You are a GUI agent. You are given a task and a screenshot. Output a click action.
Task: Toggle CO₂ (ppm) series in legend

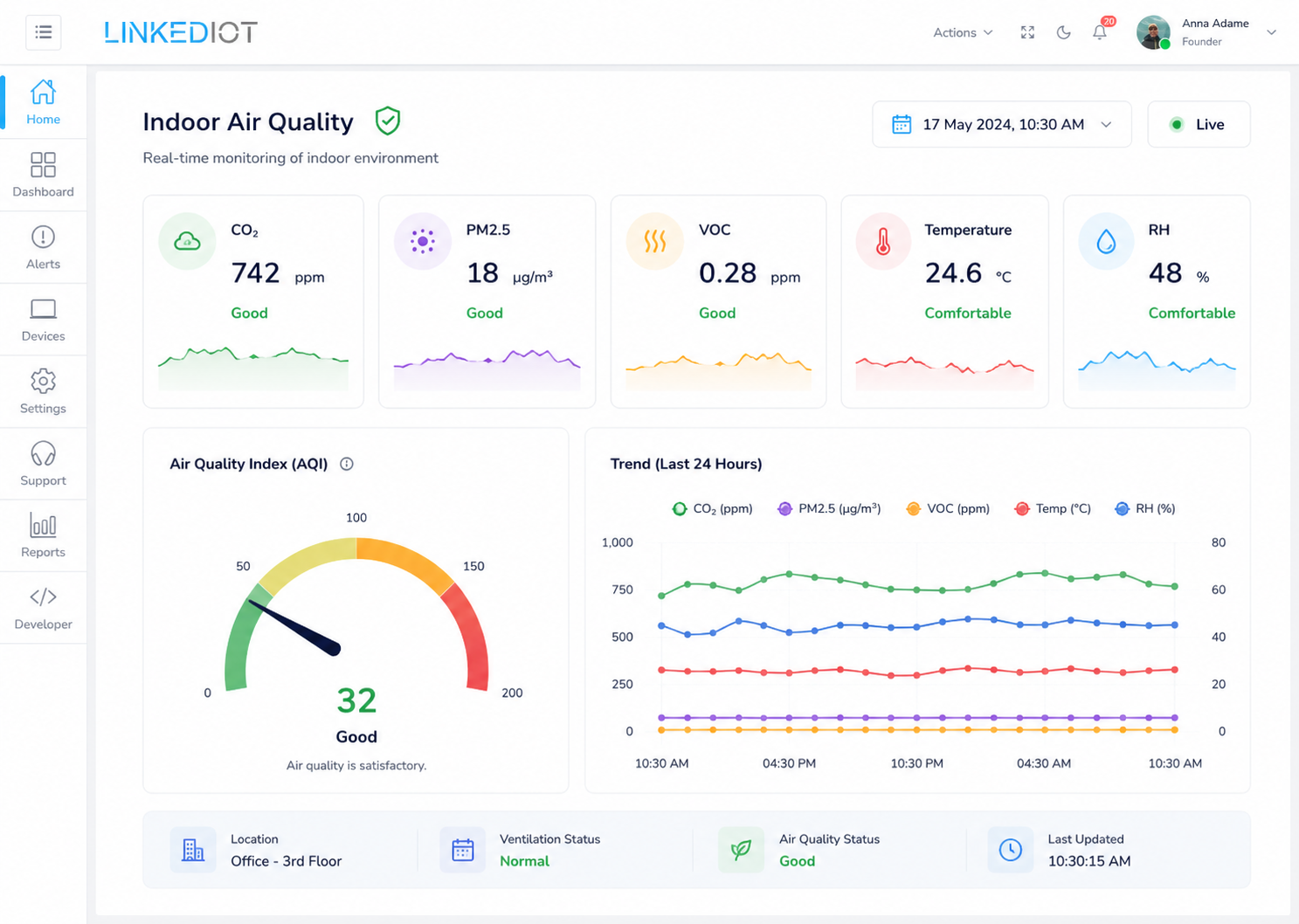(712, 508)
